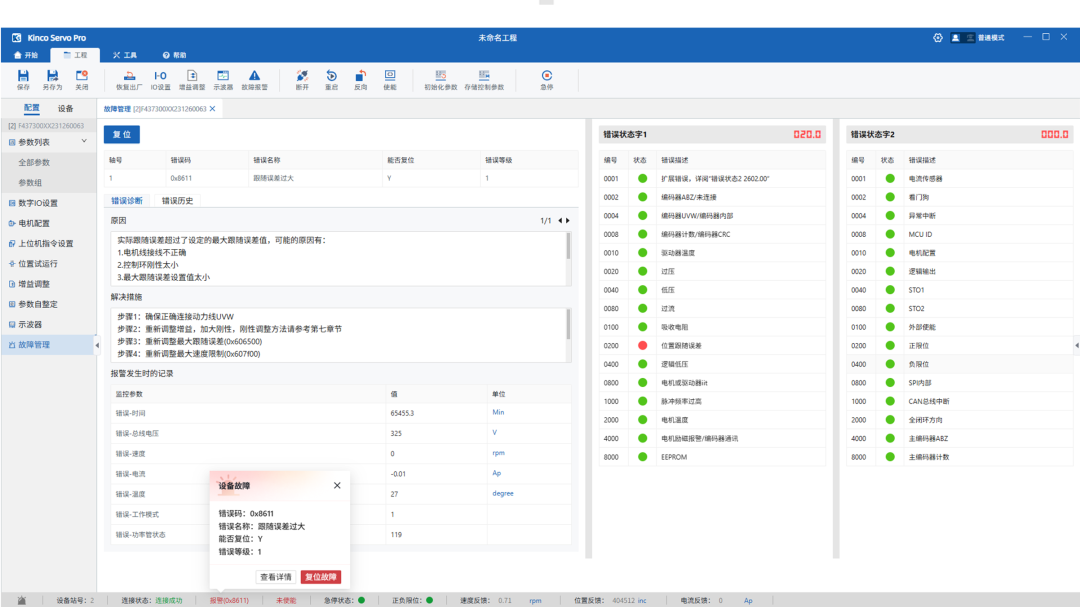Click the 恢复出厂 factory reset icon
The width and height of the screenshot is (1080, 607).
(128, 78)
